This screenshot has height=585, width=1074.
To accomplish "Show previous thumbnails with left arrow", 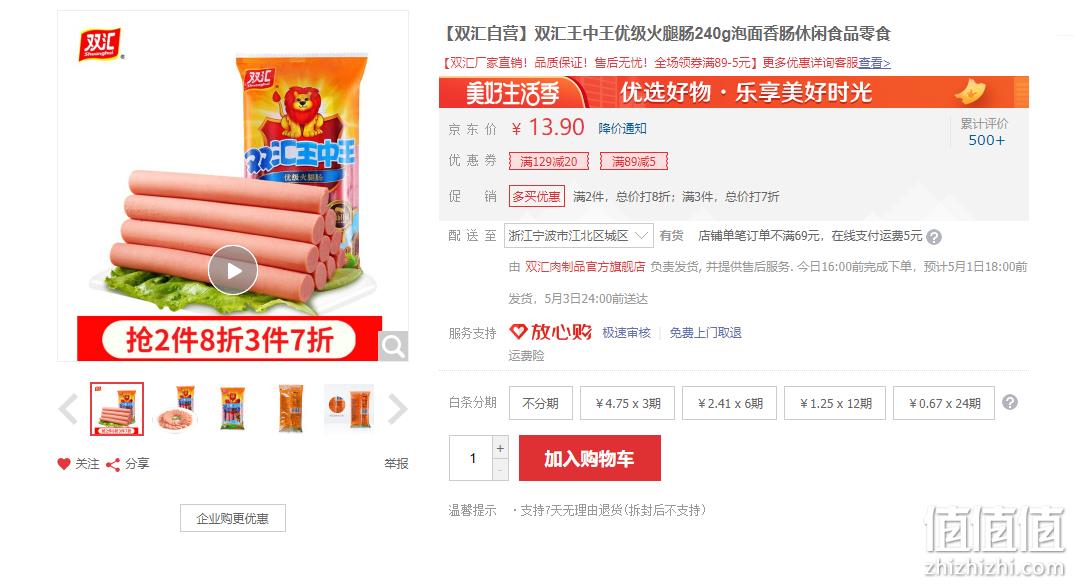I will [x=68, y=410].
